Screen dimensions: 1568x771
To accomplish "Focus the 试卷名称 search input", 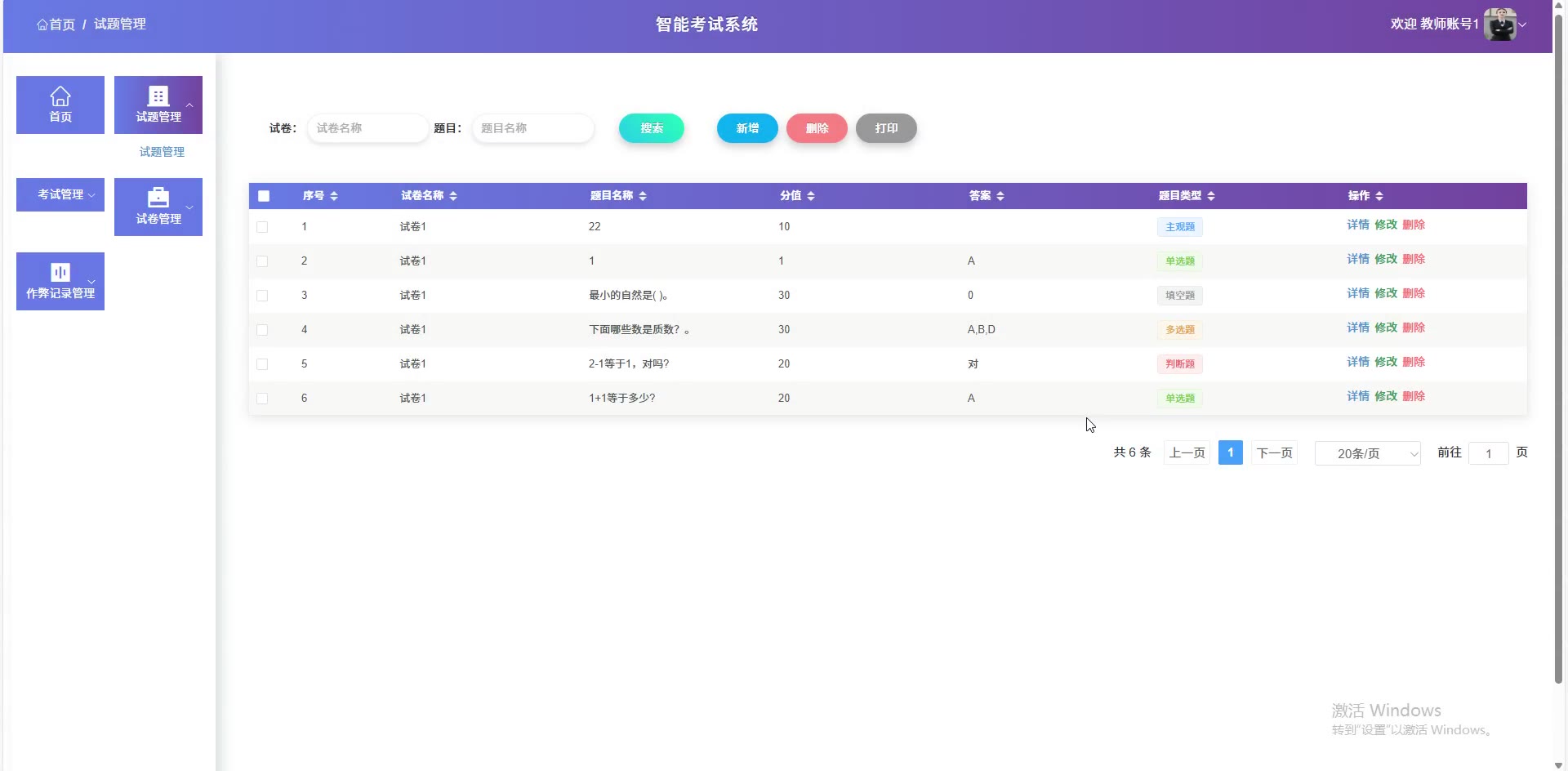I will pyautogui.click(x=367, y=128).
